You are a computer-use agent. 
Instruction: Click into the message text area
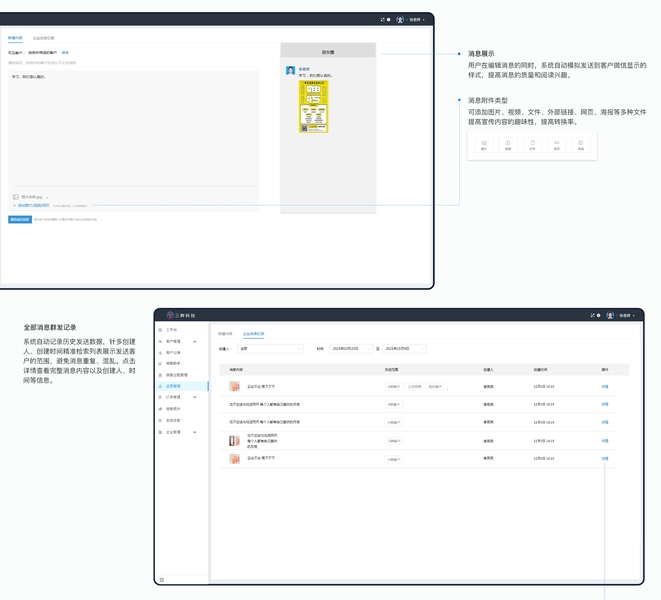point(133,128)
